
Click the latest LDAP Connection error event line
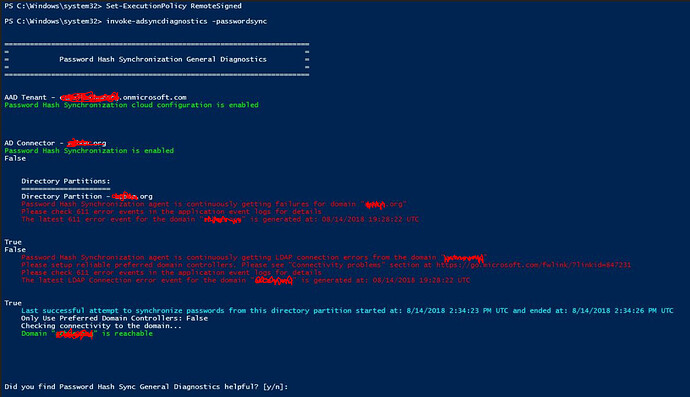coord(246,280)
